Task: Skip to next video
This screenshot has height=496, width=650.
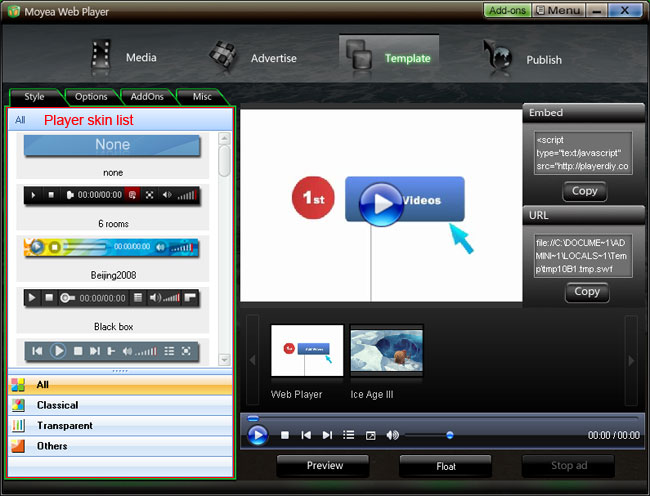Action: coord(327,435)
